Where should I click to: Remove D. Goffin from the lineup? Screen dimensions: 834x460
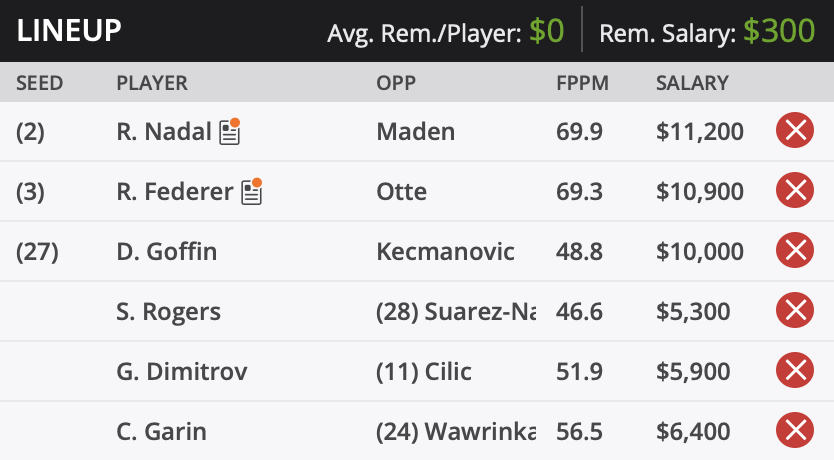795,250
